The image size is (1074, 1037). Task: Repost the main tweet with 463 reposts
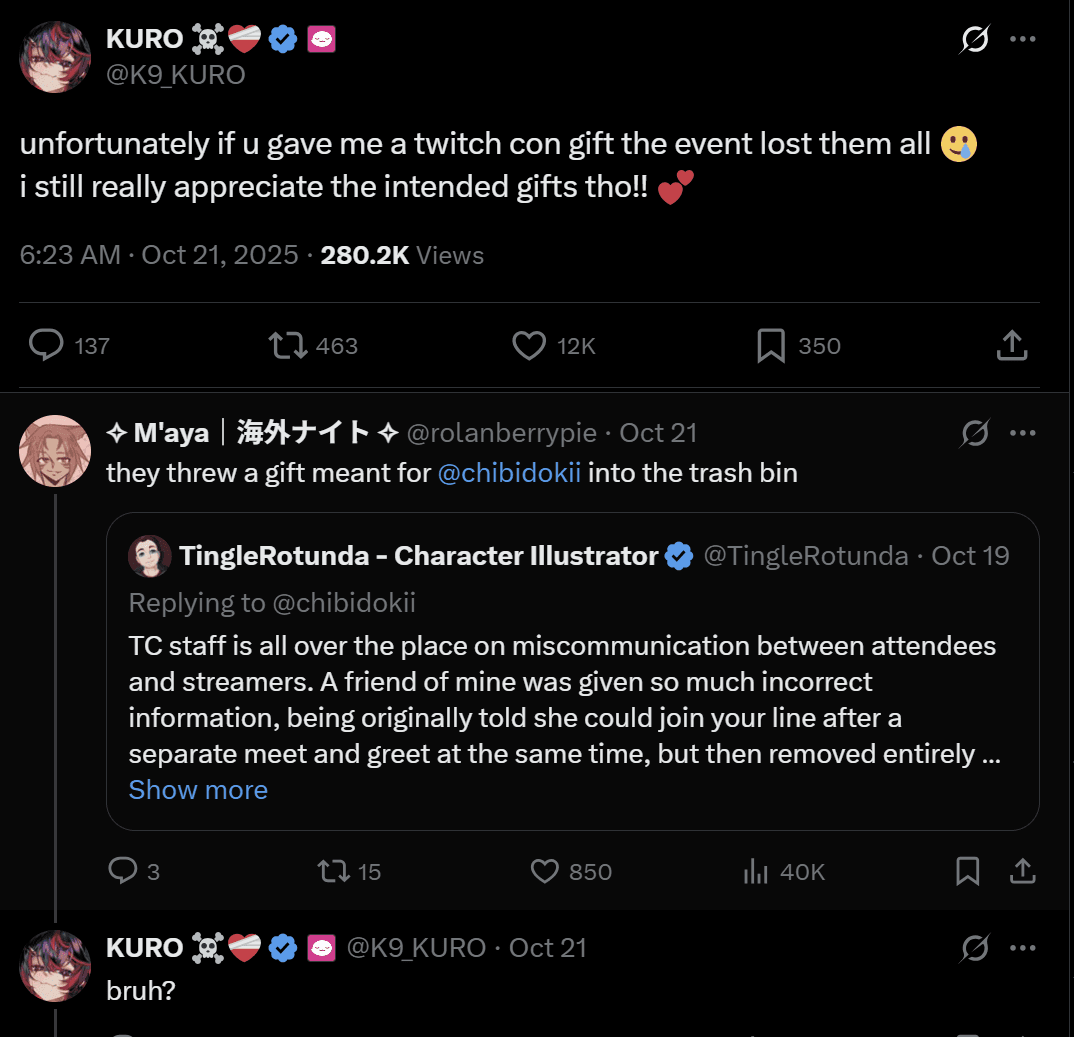pyautogui.click(x=289, y=345)
